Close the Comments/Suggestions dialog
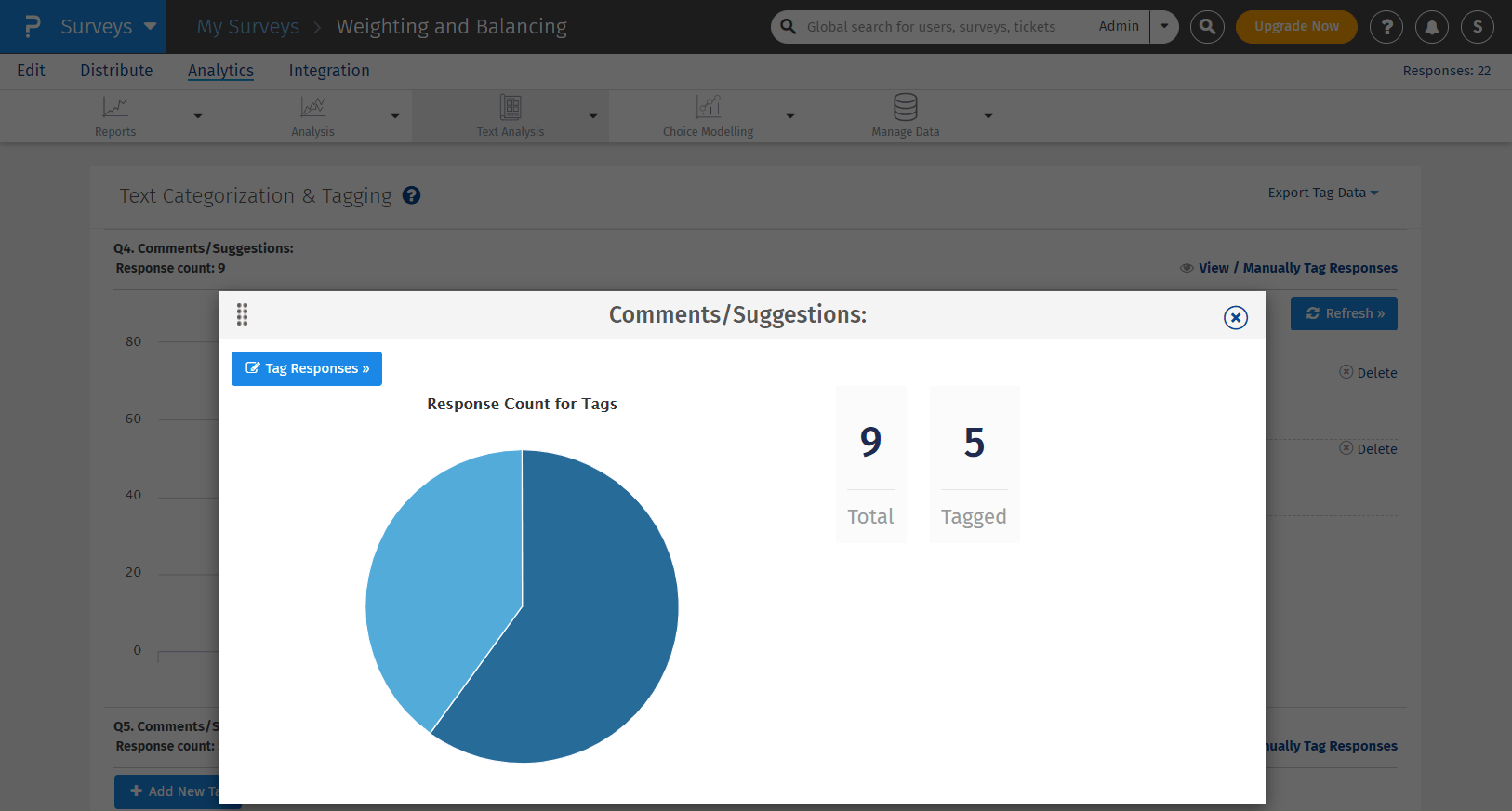1512x811 pixels. (1235, 318)
